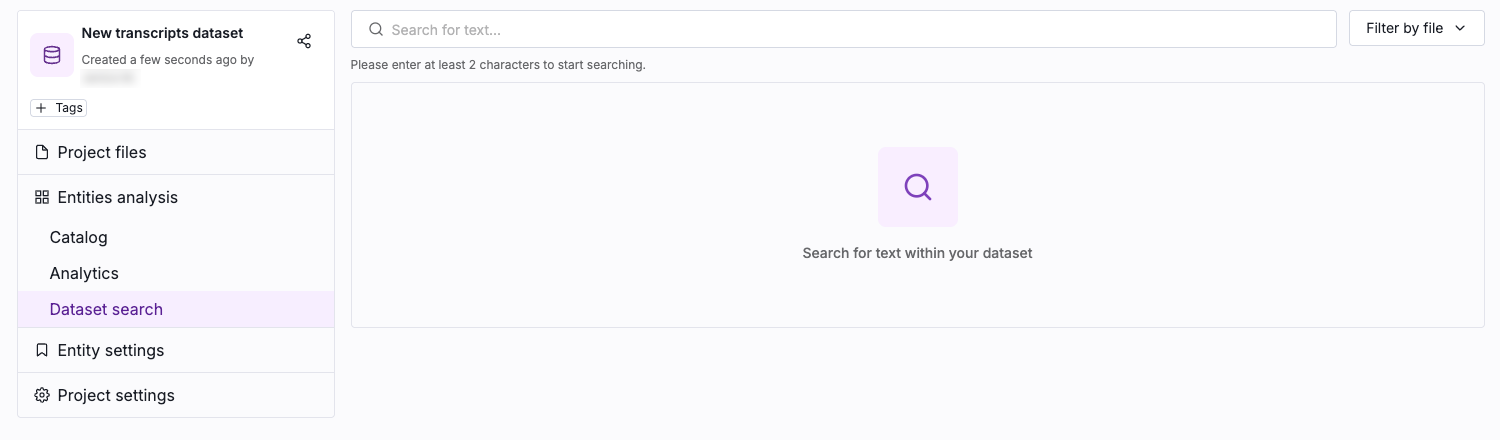Viewport: 1500px width, 440px height.
Task: Click the large purple search illustration
Action: [x=917, y=187]
